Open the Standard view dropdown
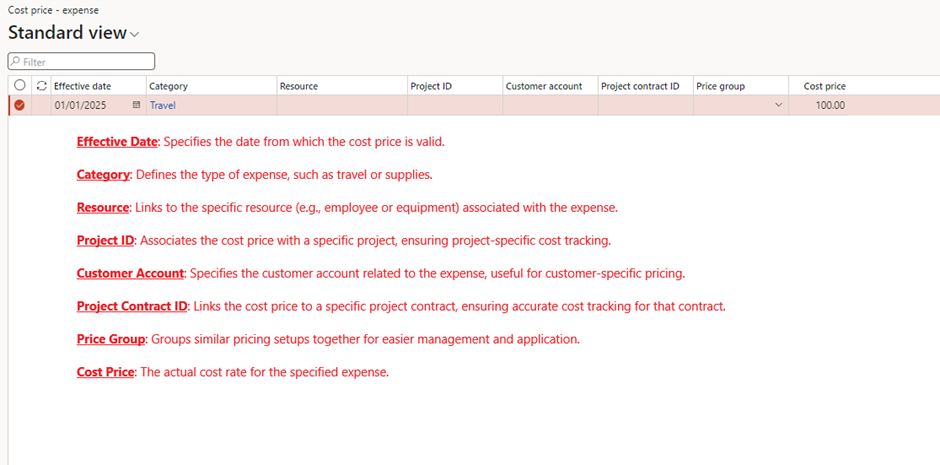The image size is (940, 465). (73, 34)
